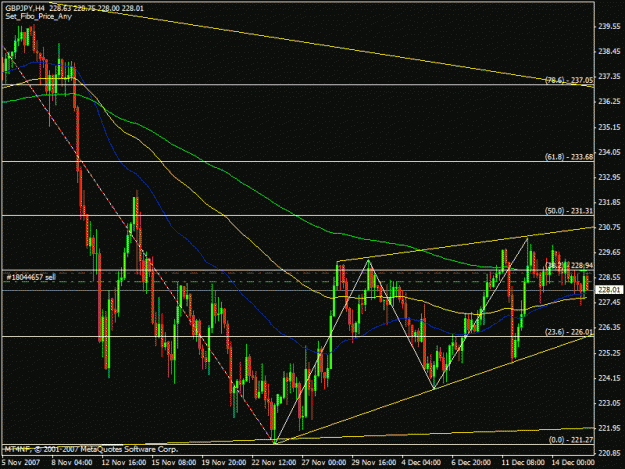Click the 19 Nov 20:00 time label
625x469 pixels.
(x=224, y=463)
